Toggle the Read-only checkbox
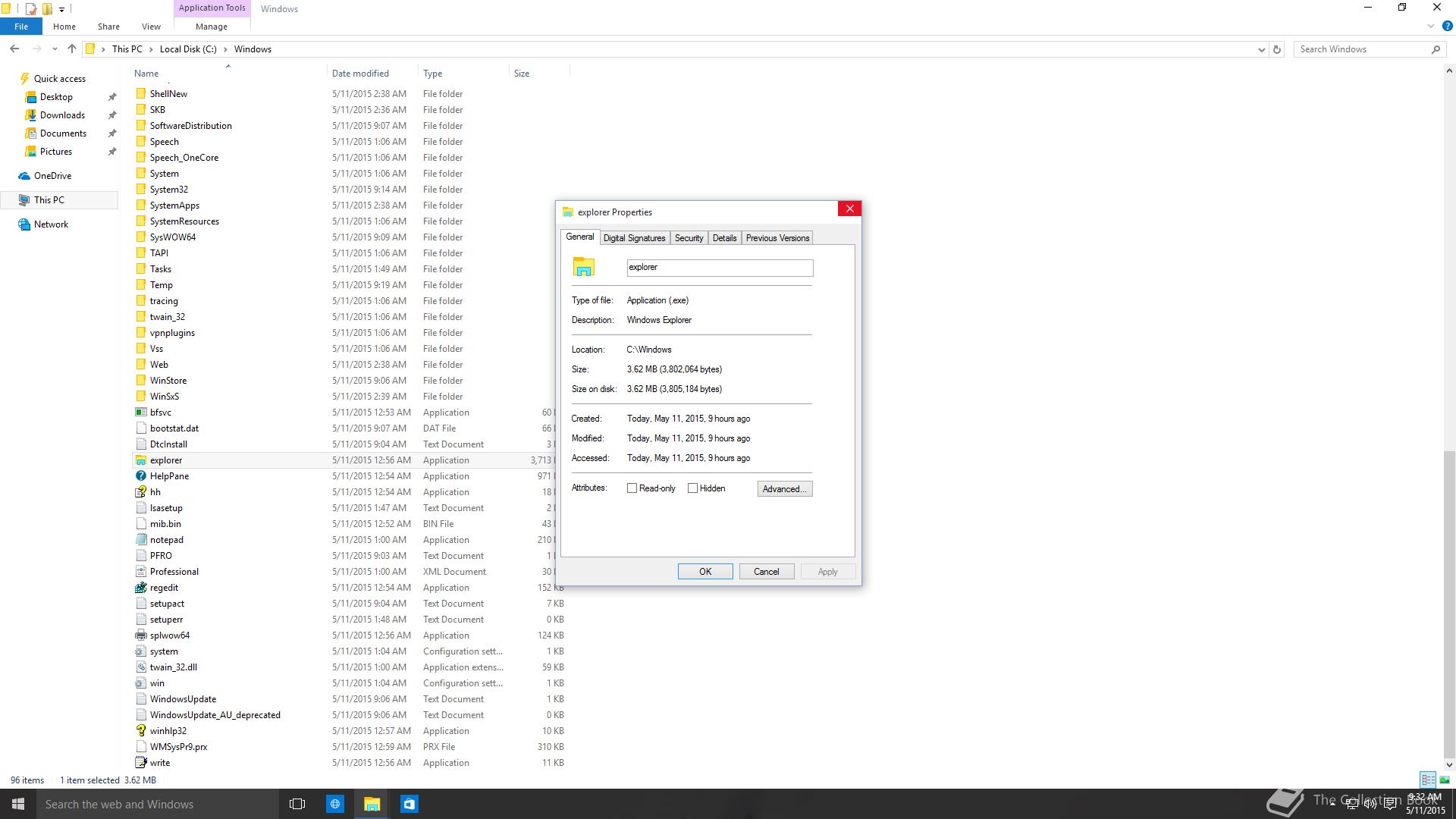Image resolution: width=1456 pixels, height=819 pixels. (x=632, y=488)
